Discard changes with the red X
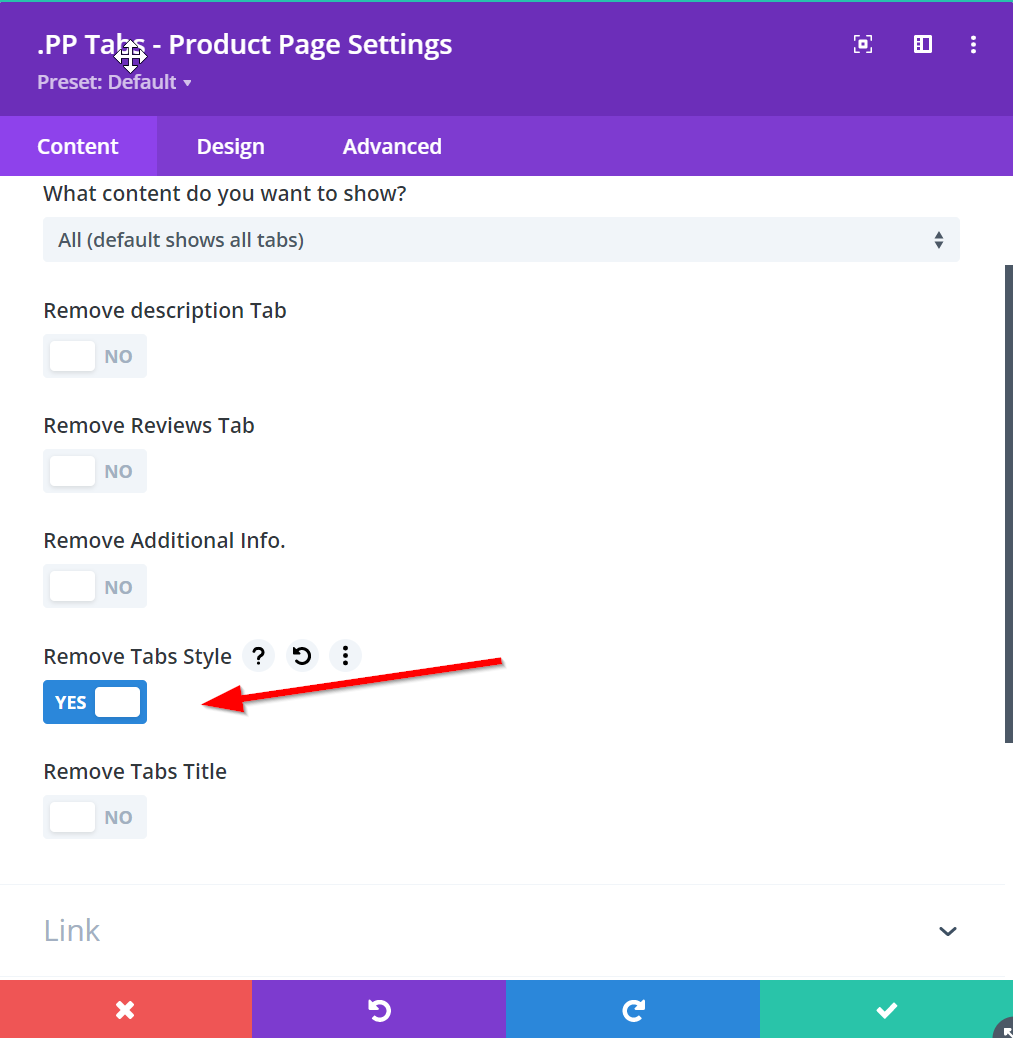 [x=125, y=1010]
